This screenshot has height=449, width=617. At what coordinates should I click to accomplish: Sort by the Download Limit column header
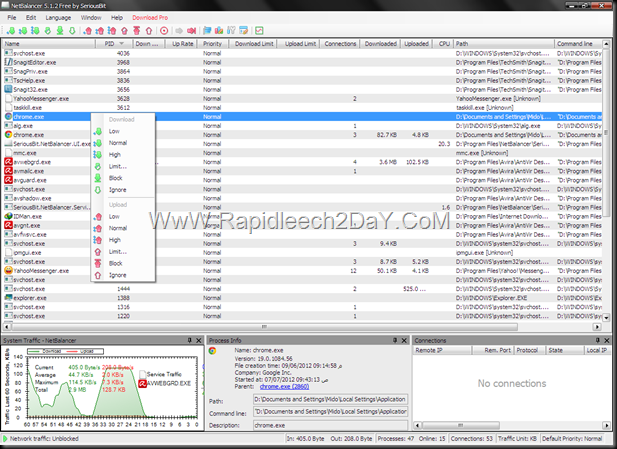[253, 44]
